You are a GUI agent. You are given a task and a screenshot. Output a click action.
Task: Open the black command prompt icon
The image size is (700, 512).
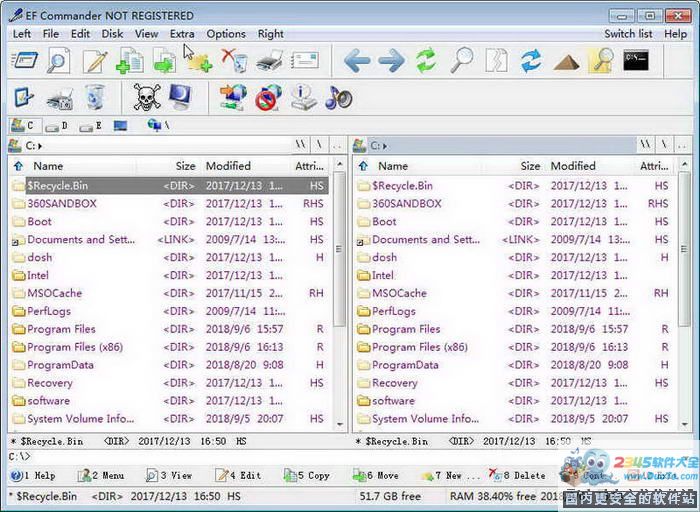636,60
